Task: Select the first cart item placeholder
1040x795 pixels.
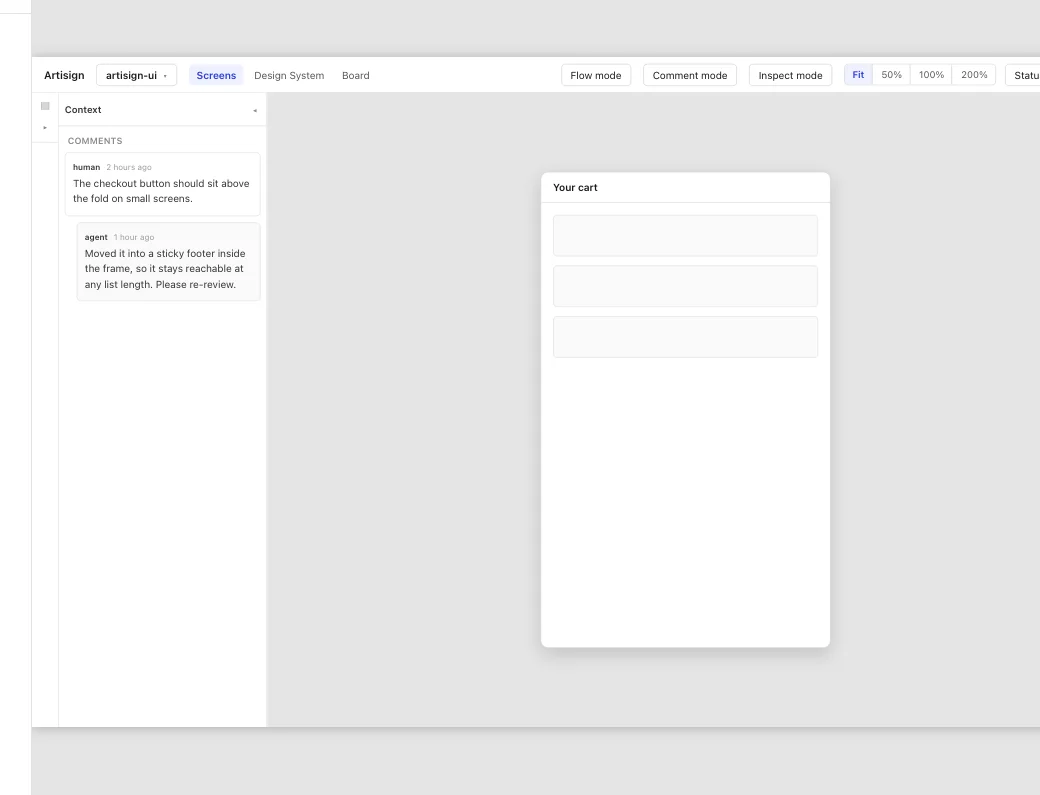Action: click(685, 235)
